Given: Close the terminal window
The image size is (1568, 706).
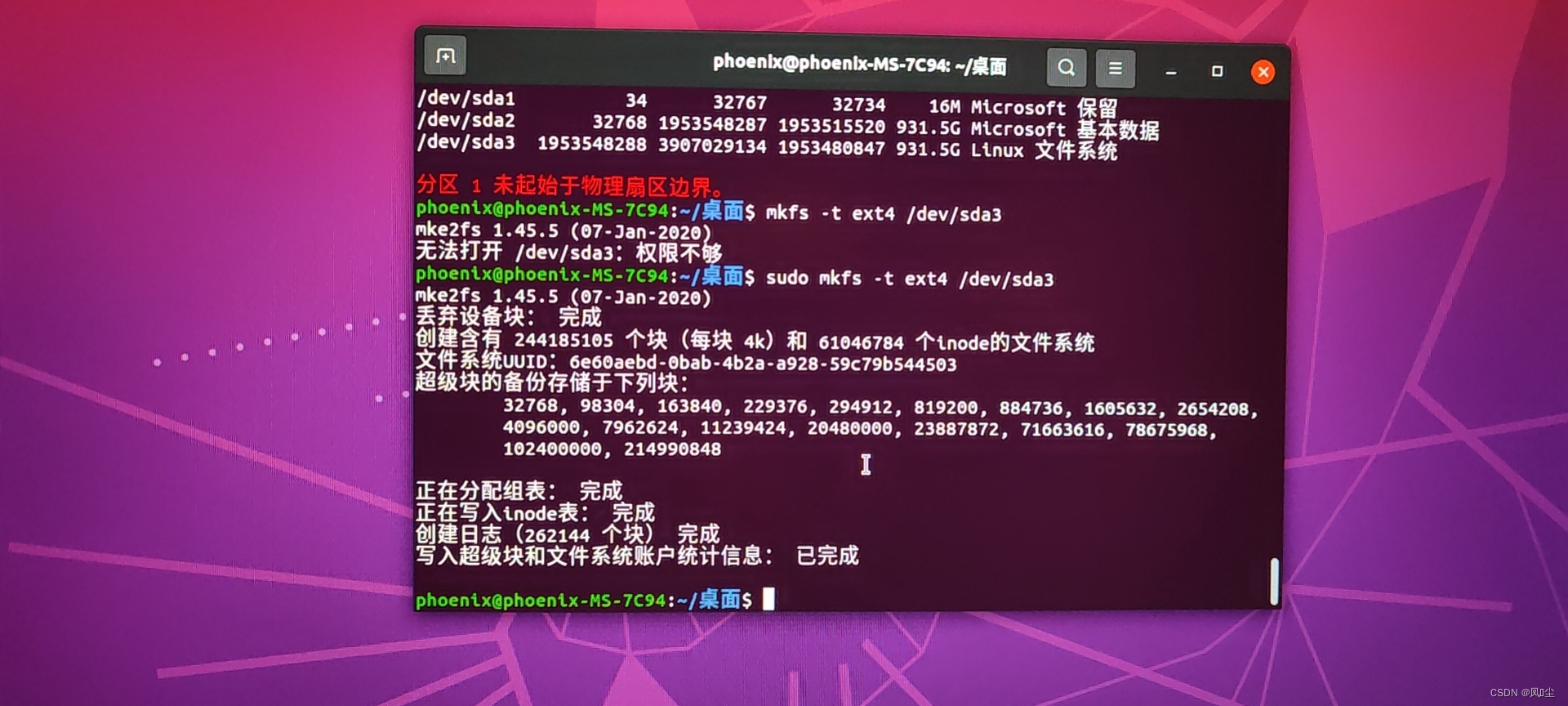Looking at the screenshot, I should pos(1263,72).
